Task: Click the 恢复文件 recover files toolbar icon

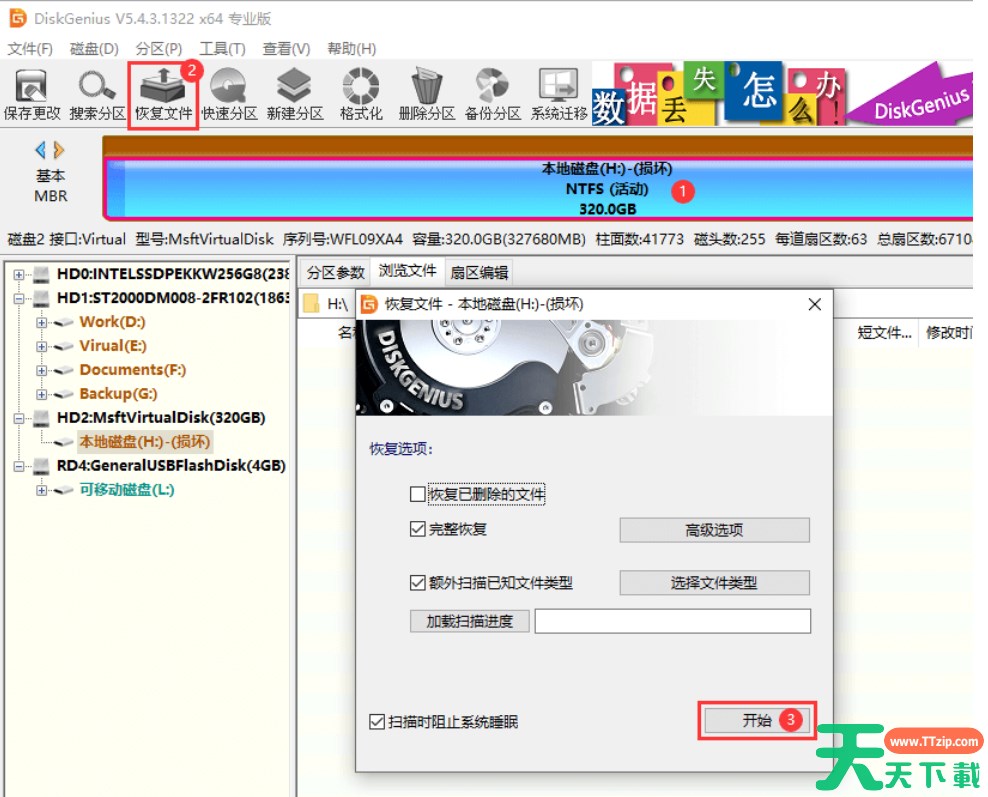Action: tap(163, 95)
